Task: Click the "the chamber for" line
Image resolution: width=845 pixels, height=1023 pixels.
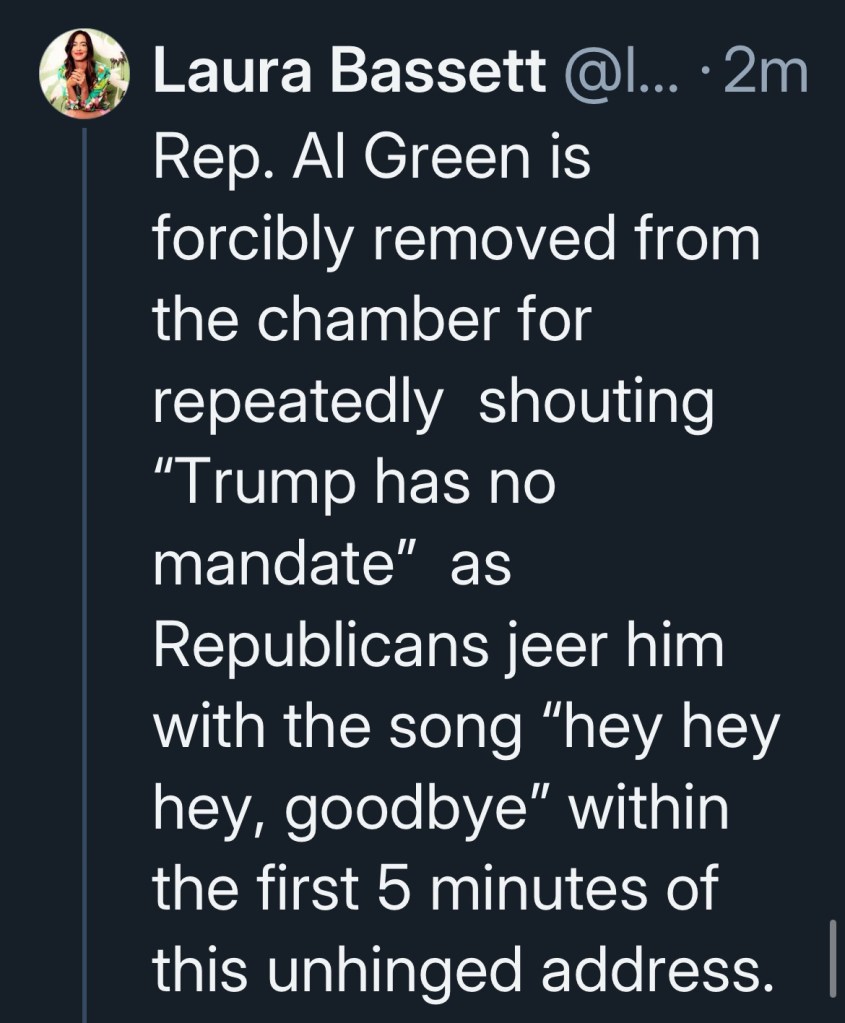Action: click(372, 322)
